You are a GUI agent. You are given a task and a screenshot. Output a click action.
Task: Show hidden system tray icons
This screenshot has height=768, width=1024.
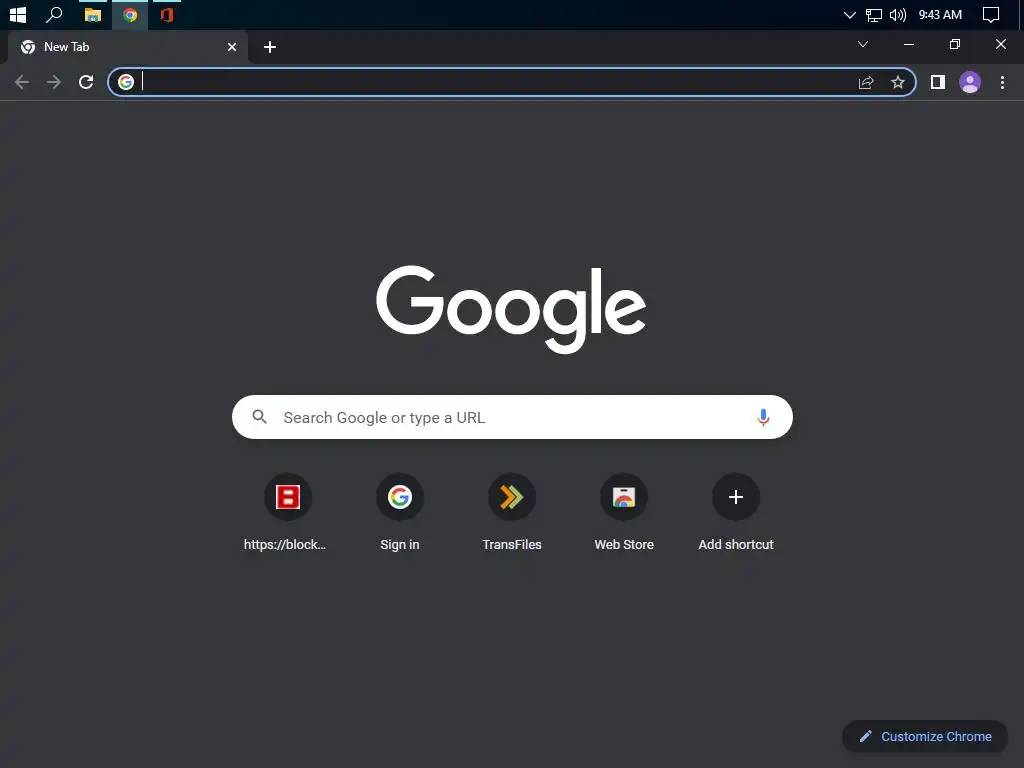coord(849,14)
